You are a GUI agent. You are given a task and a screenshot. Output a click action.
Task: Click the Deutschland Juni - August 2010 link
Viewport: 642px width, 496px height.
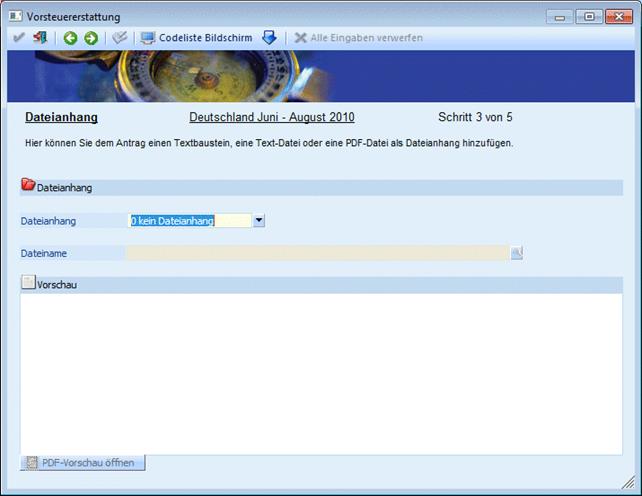tap(271, 117)
